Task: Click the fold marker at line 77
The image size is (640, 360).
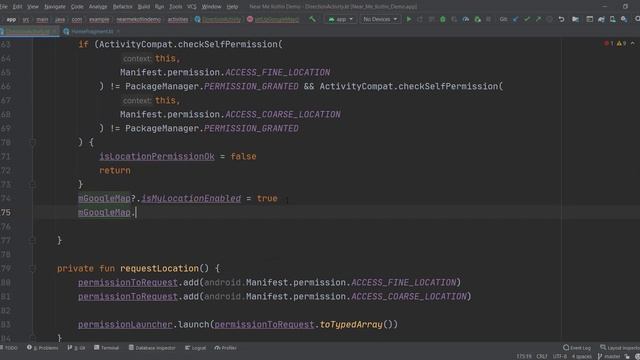Action: tap(33, 240)
